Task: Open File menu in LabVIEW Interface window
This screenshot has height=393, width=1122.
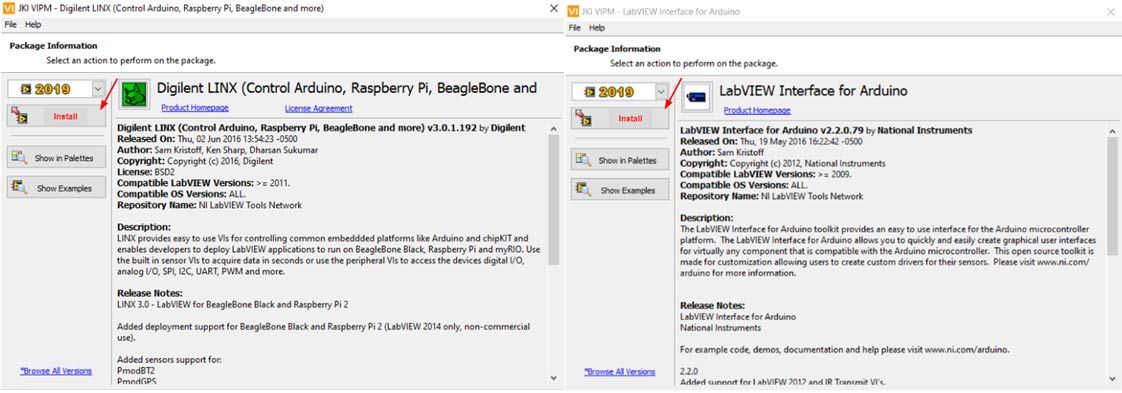Action: [575, 28]
